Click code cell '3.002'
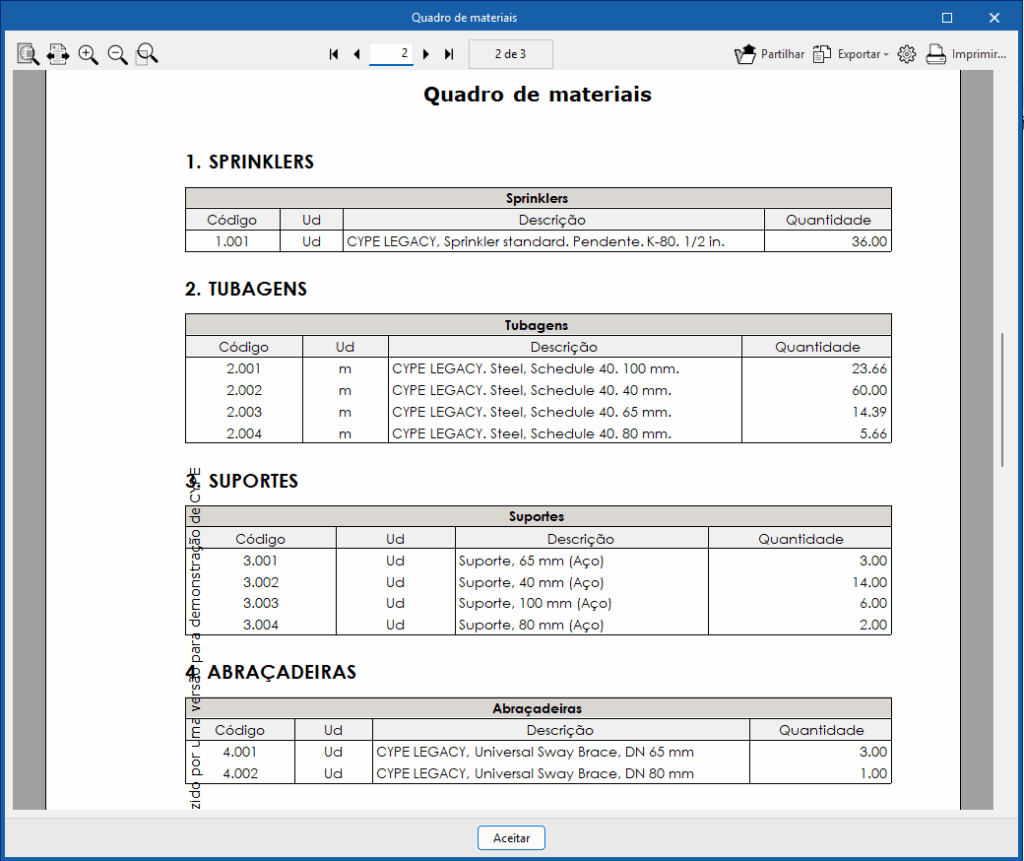This screenshot has width=1024, height=861. point(261,582)
